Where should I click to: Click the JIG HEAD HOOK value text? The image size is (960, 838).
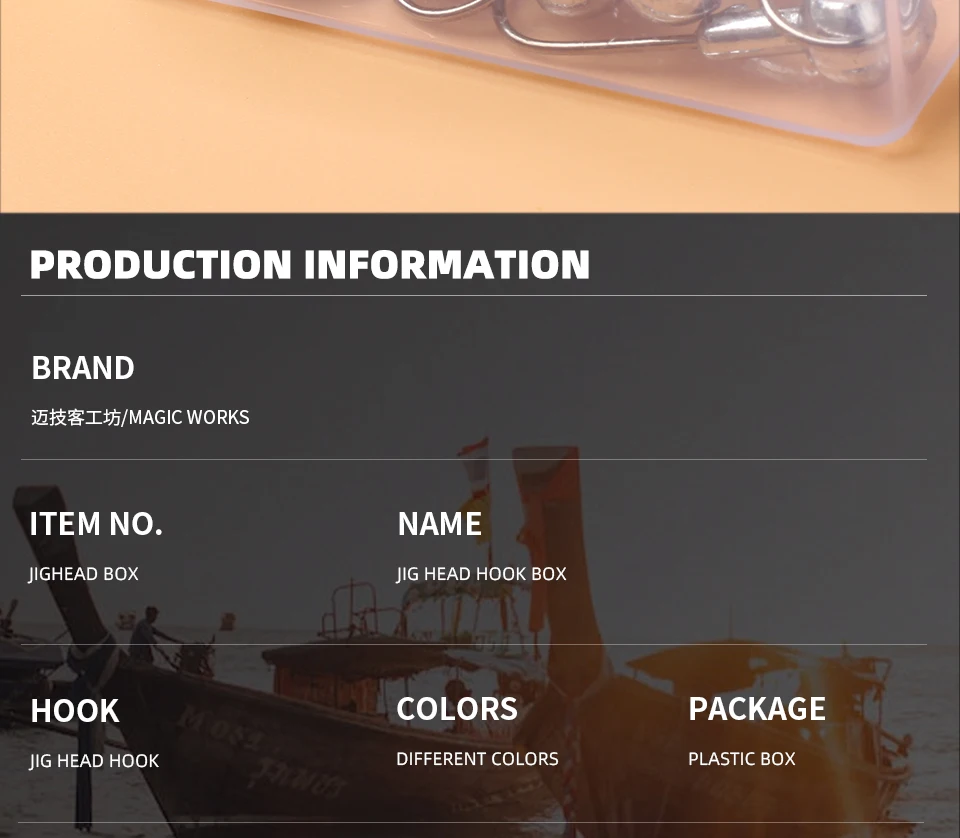94,761
